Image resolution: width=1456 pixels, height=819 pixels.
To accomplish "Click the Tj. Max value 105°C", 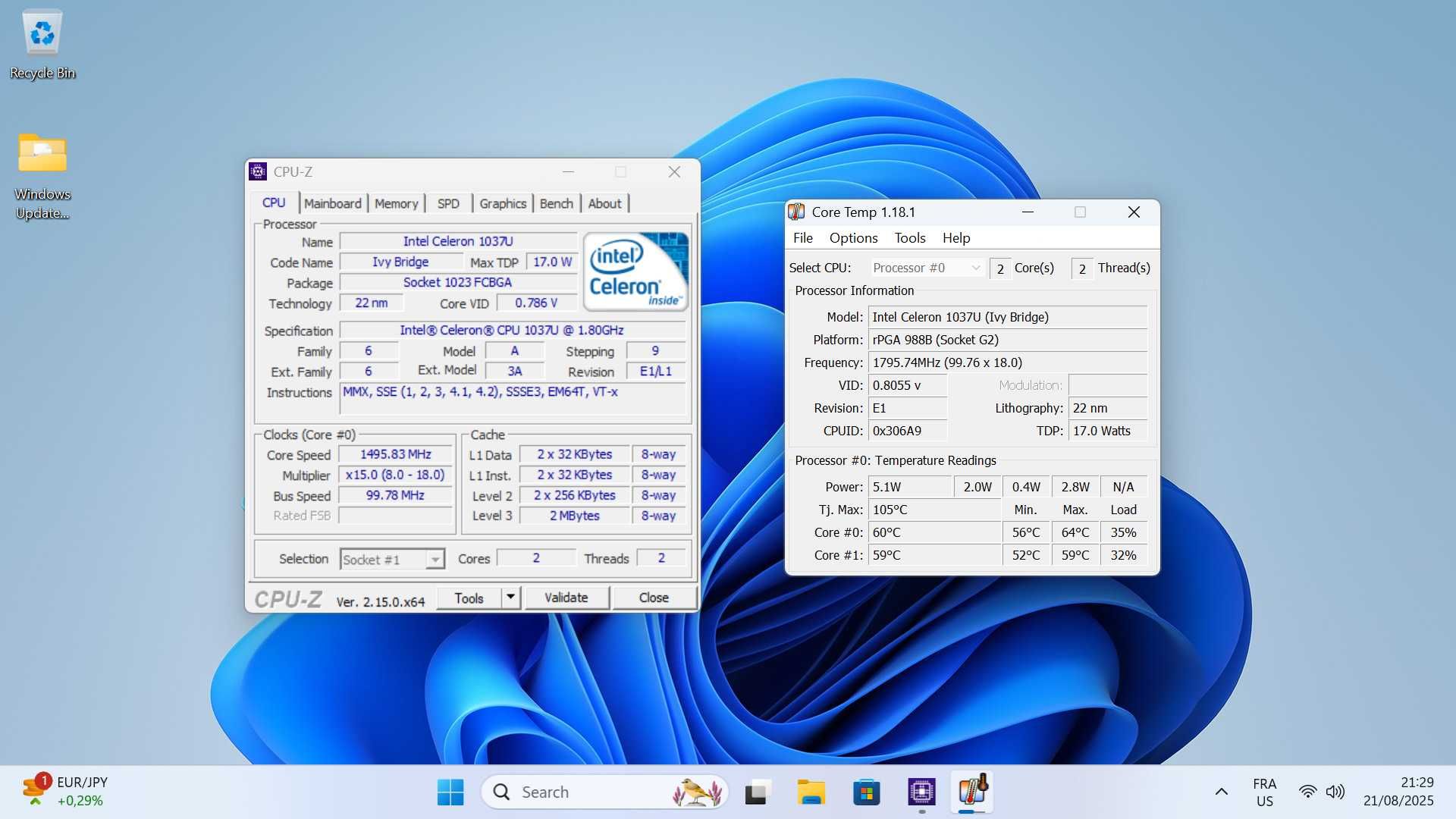I will (x=934, y=510).
